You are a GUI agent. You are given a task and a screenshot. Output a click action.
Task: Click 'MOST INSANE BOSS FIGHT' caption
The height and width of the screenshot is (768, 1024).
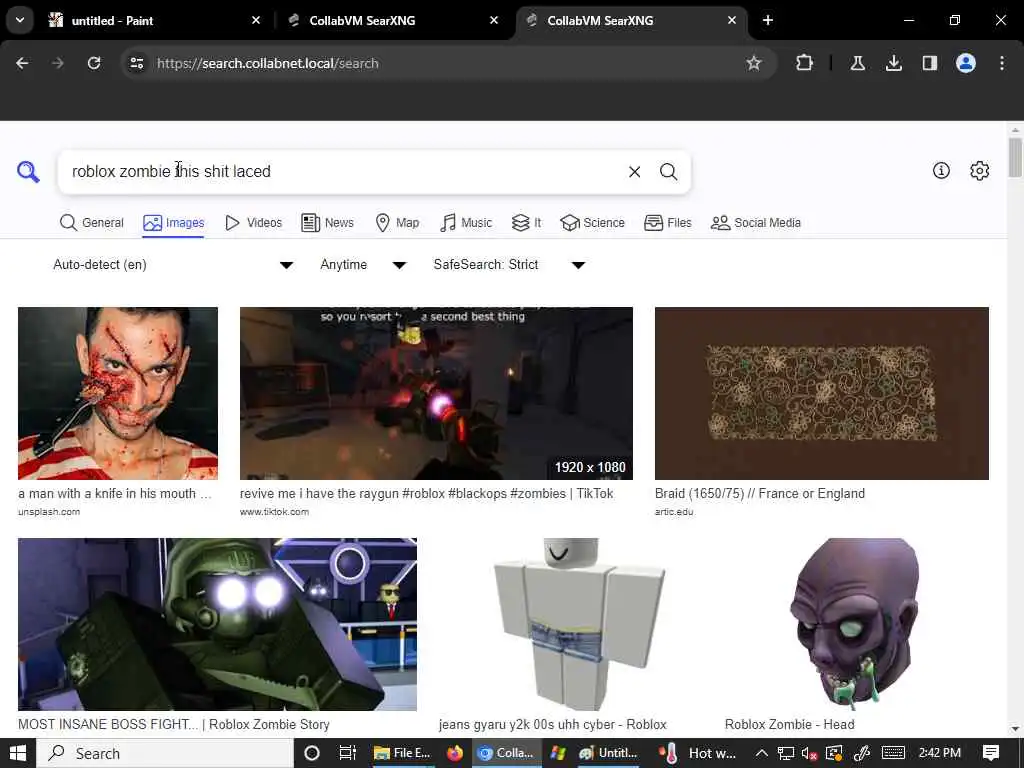tap(174, 724)
